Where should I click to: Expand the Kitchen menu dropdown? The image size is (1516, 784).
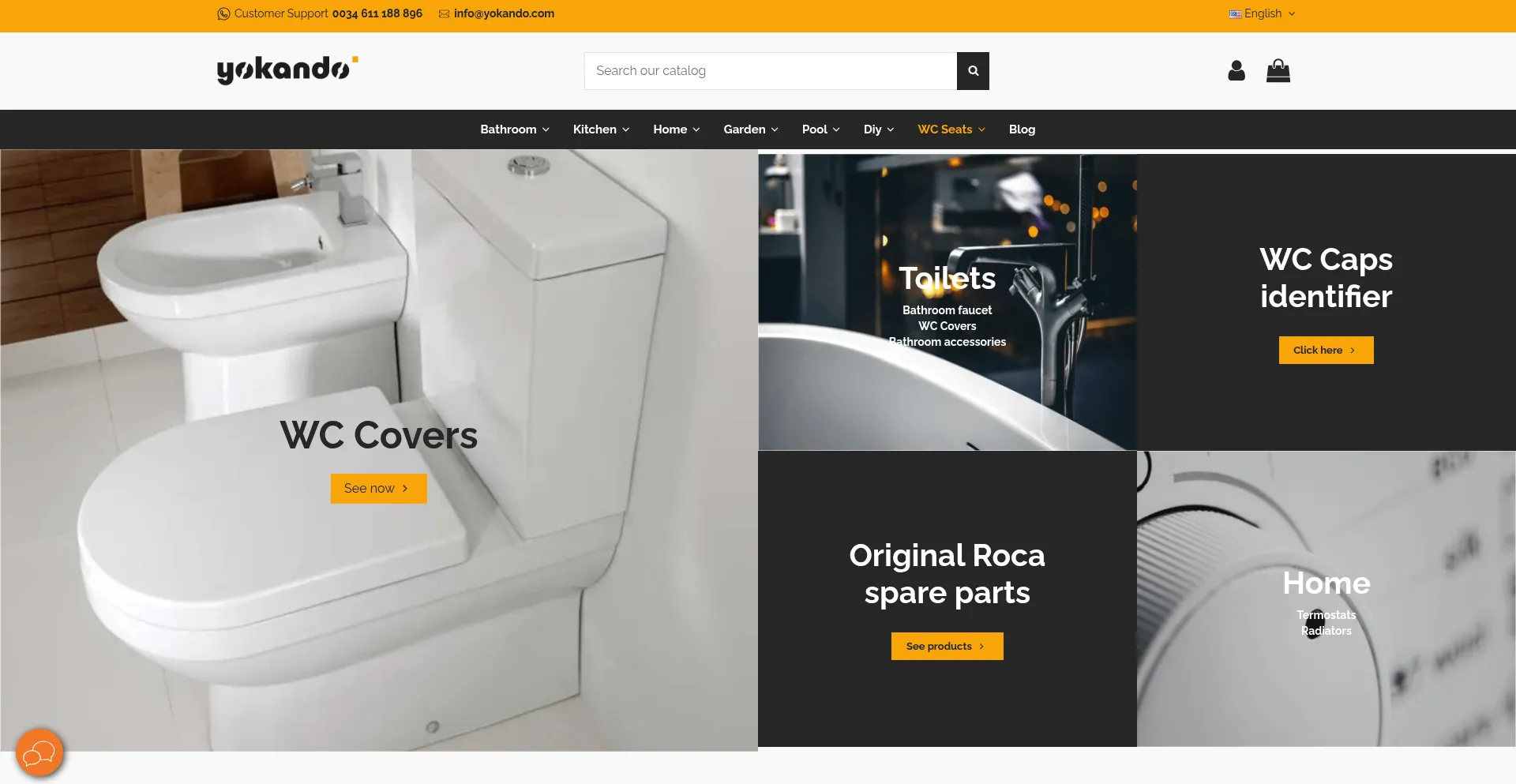(601, 129)
